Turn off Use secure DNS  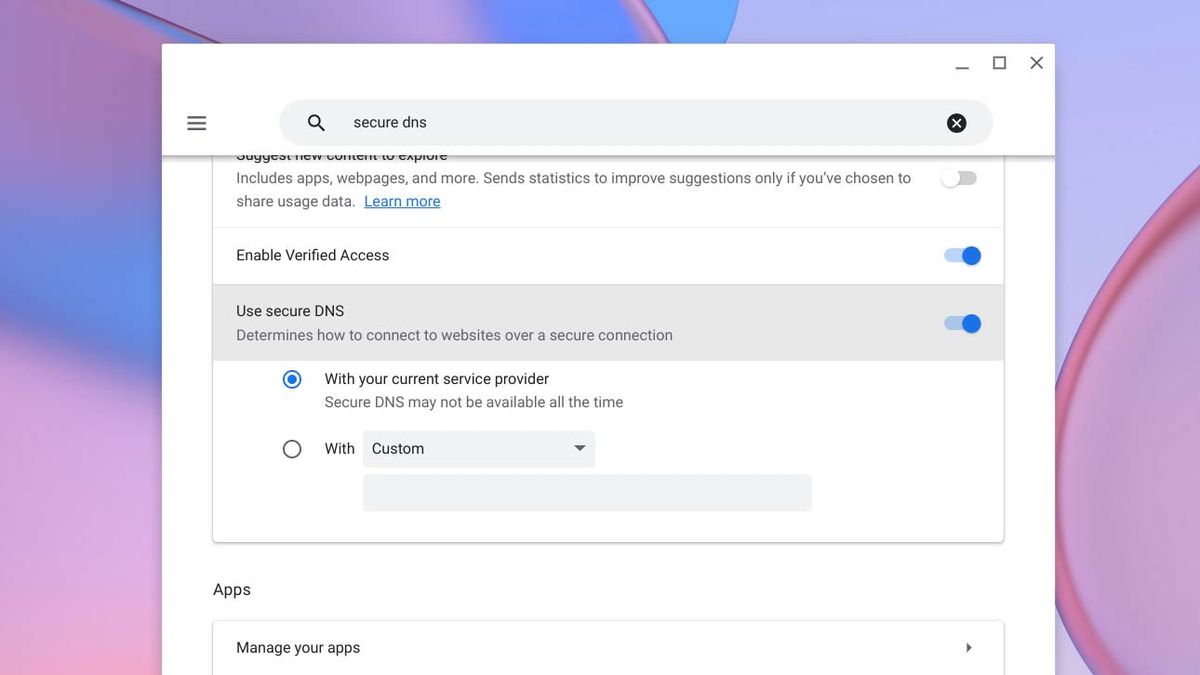961,323
